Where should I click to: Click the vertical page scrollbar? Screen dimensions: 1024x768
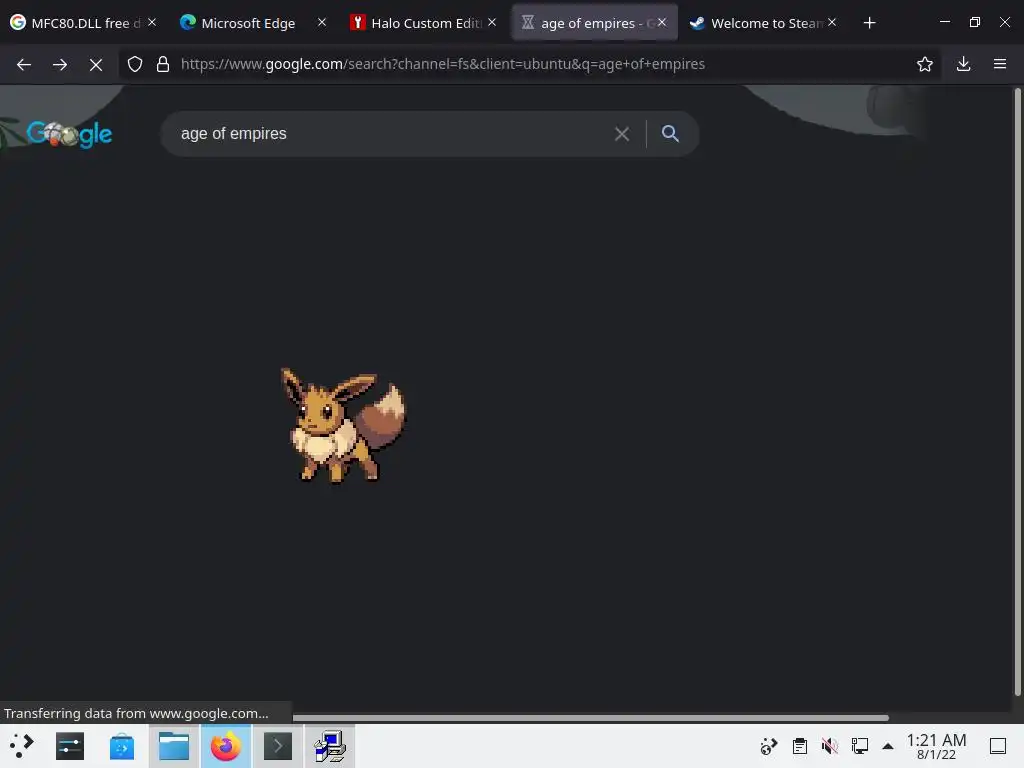click(1017, 392)
